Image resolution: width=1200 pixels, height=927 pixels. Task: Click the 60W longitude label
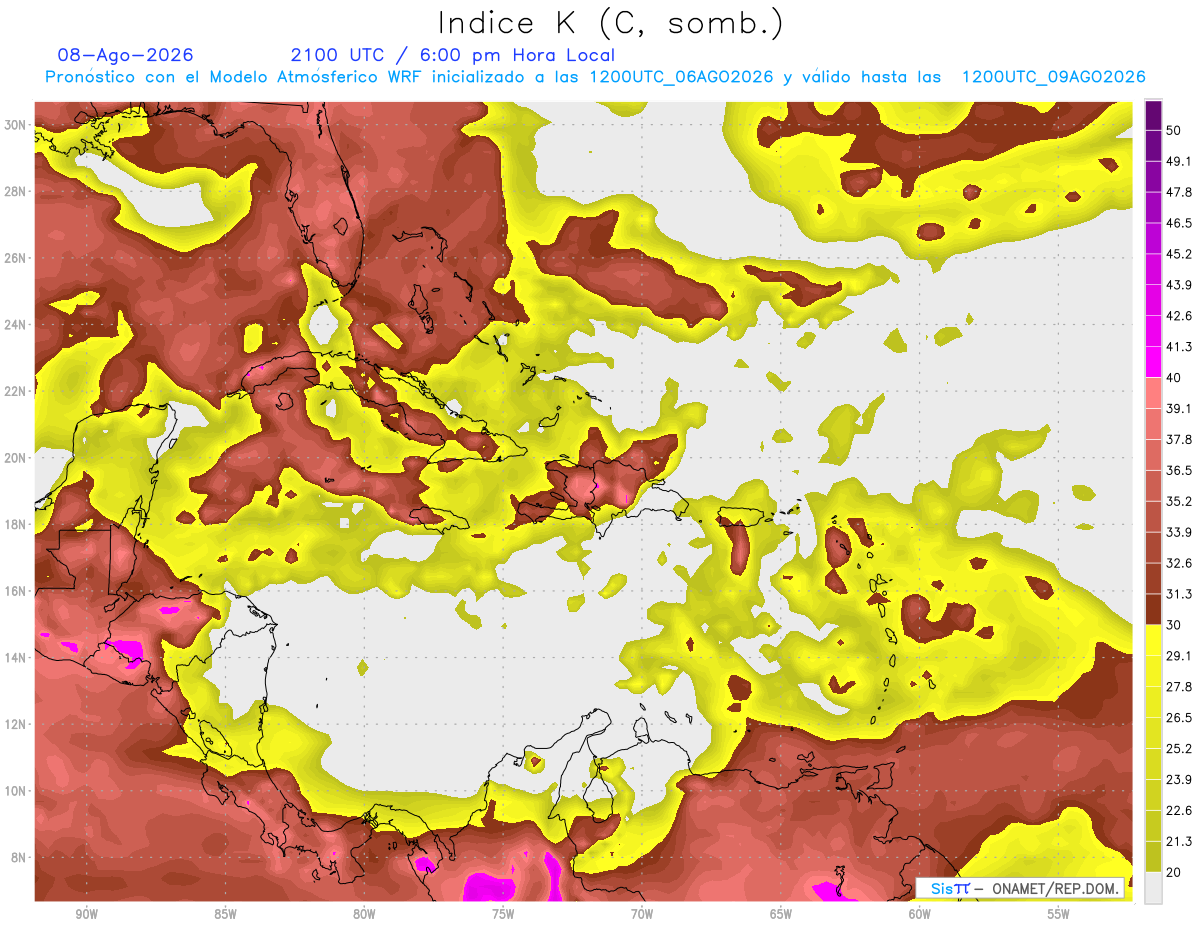(920, 914)
